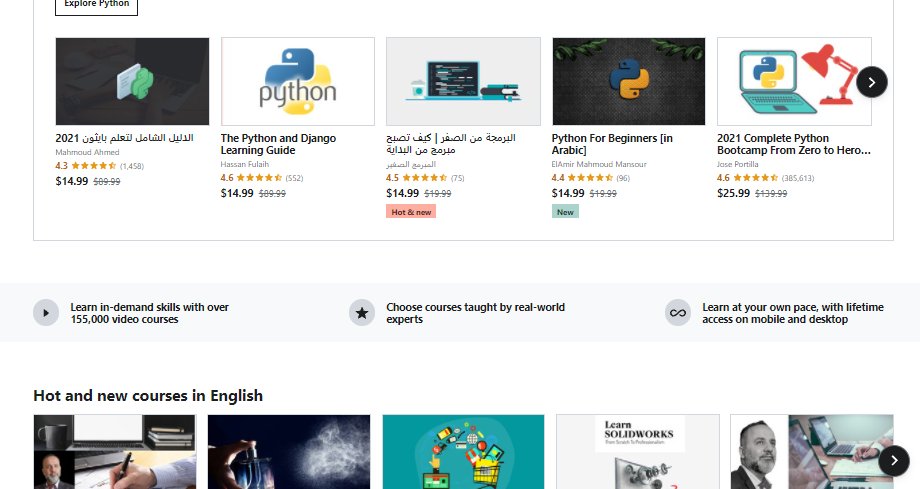Click instructor name Mahmoud Ahmed
The width and height of the screenshot is (920, 489).
point(87,152)
